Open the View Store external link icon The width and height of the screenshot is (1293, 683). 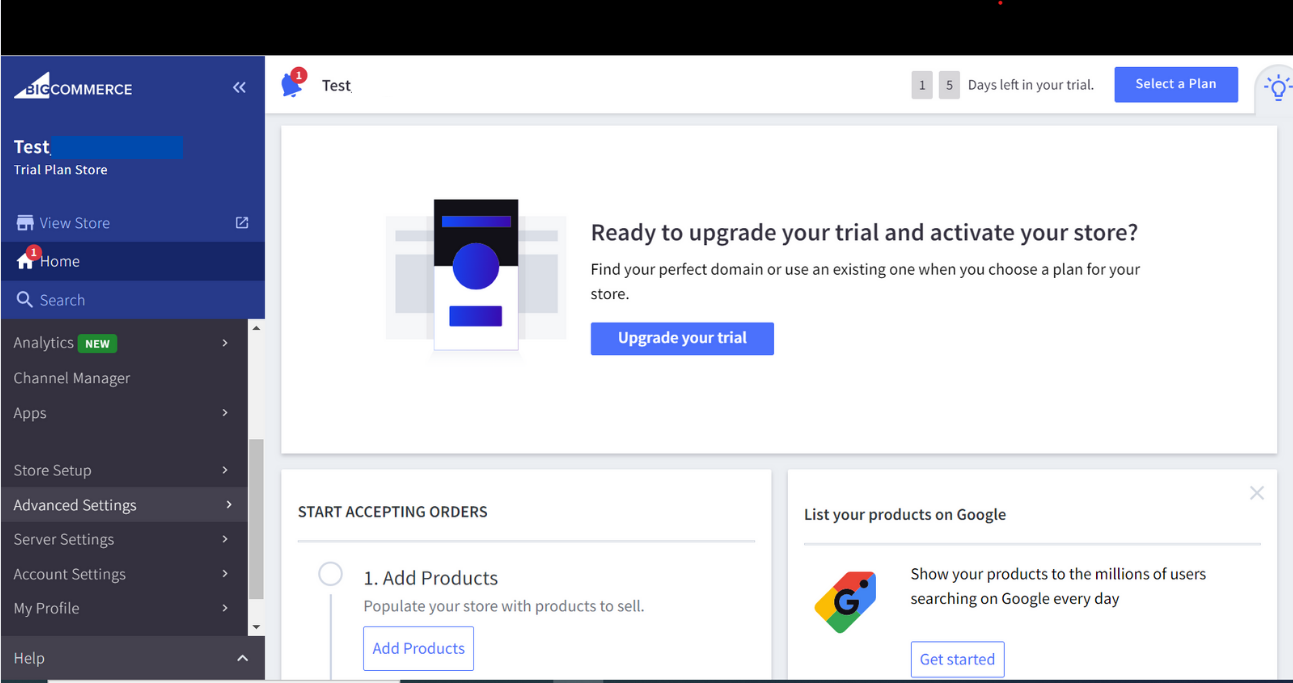pyautogui.click(x=242, y=223)
